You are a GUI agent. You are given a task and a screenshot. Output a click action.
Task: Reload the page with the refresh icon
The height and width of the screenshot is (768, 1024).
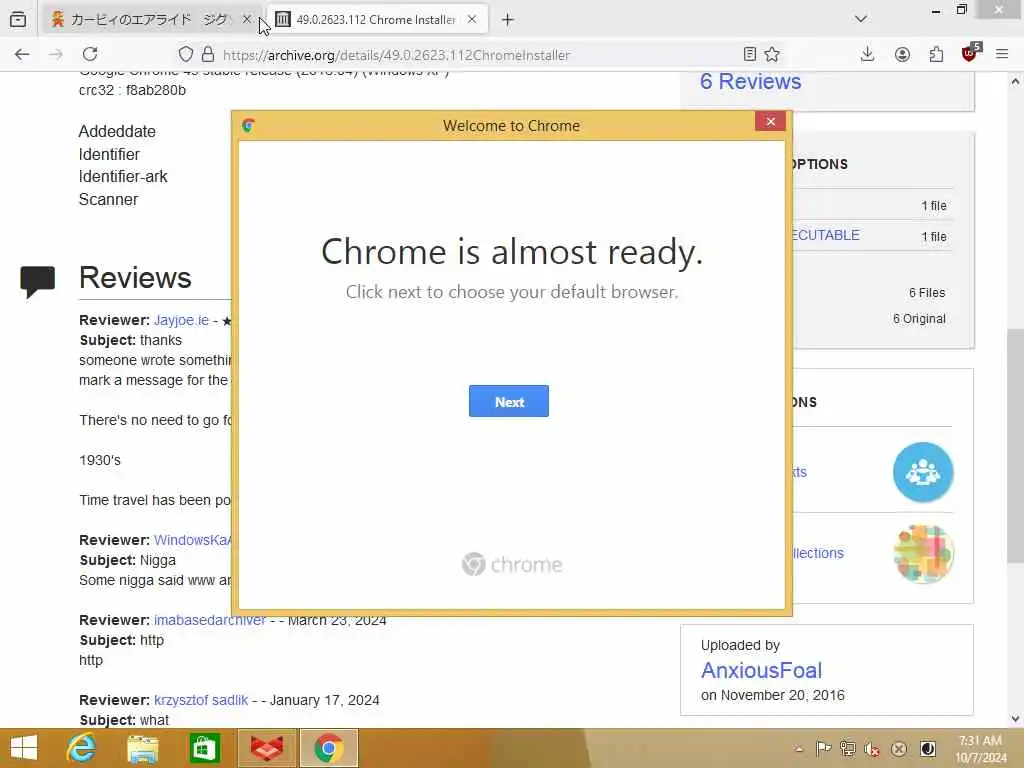pos(90,54)
